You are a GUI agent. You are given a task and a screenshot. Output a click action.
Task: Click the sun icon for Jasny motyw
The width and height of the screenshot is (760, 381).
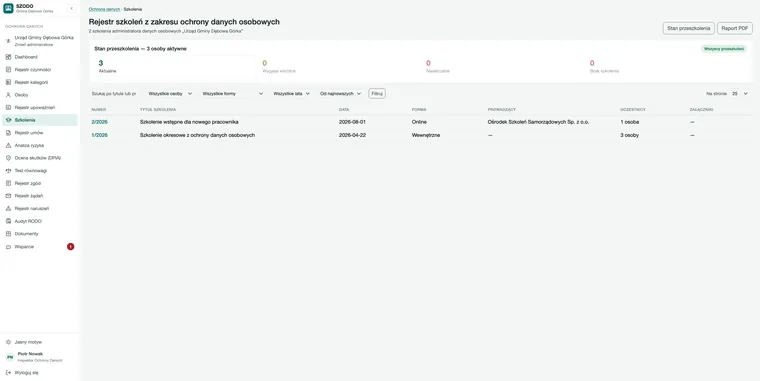tap(8, 342)
